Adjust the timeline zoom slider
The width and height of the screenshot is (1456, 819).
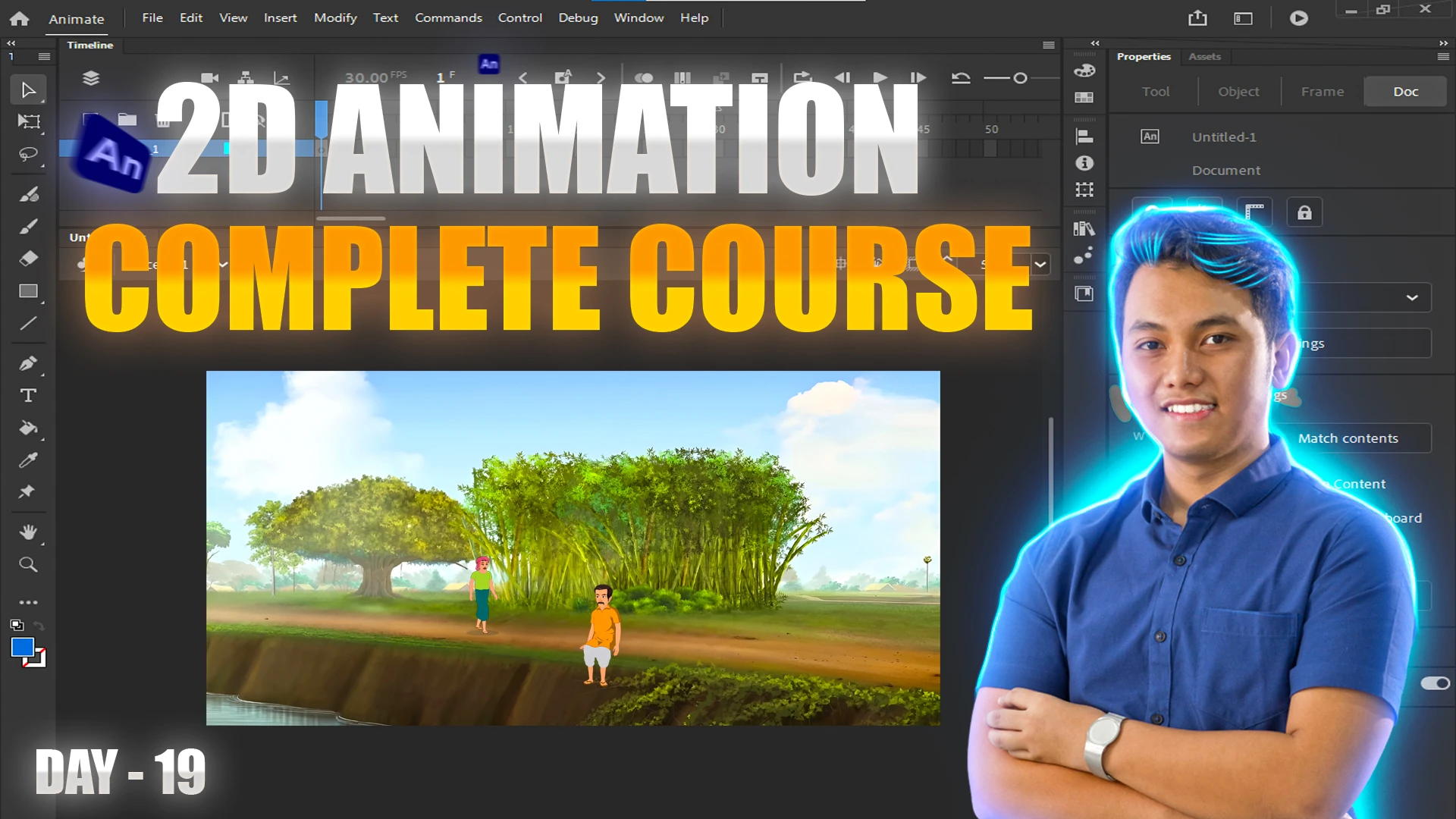pyautogui.click(x=1020, y=78)
